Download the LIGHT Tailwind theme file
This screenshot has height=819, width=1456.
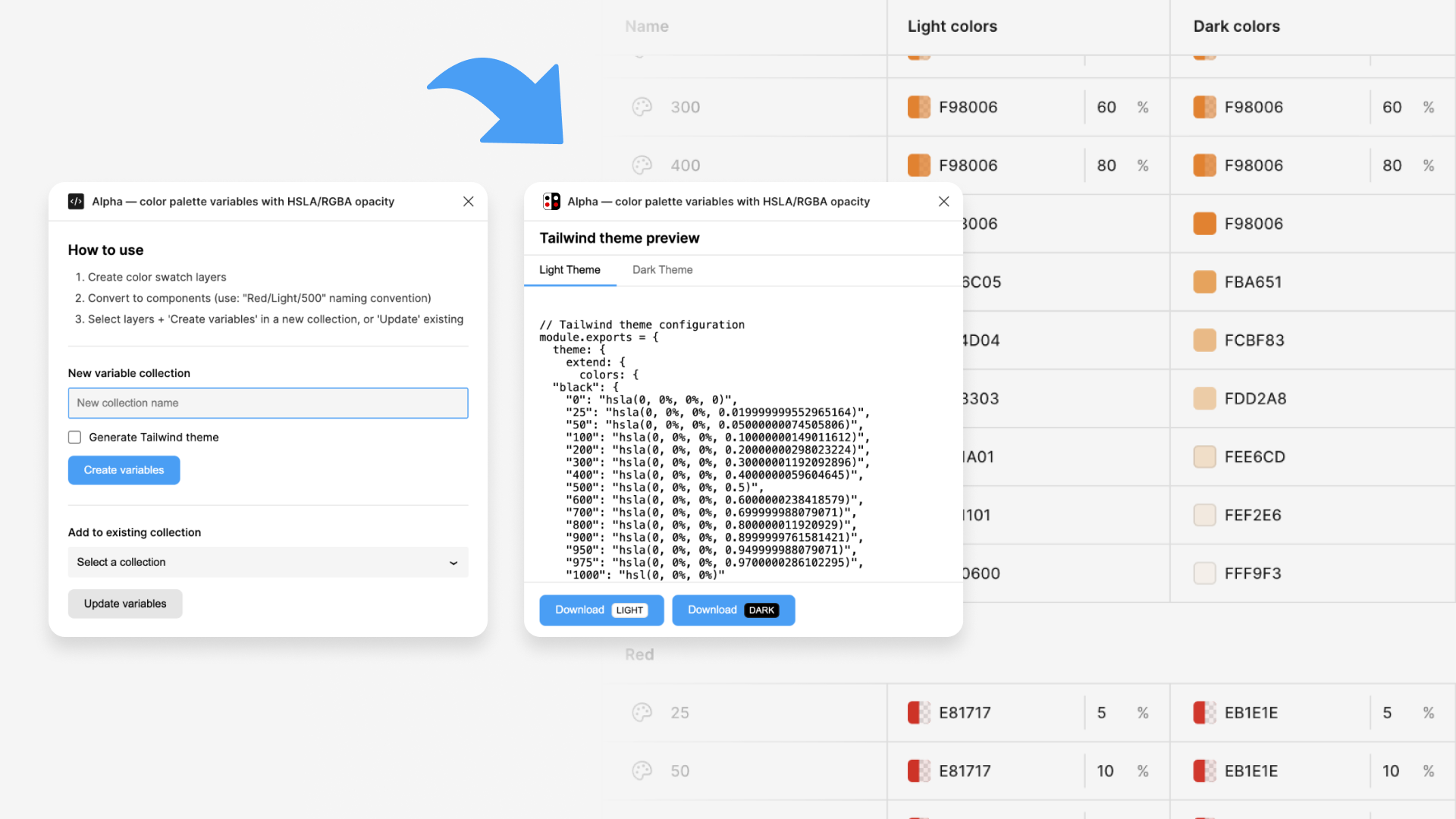(x=601, y=610)
